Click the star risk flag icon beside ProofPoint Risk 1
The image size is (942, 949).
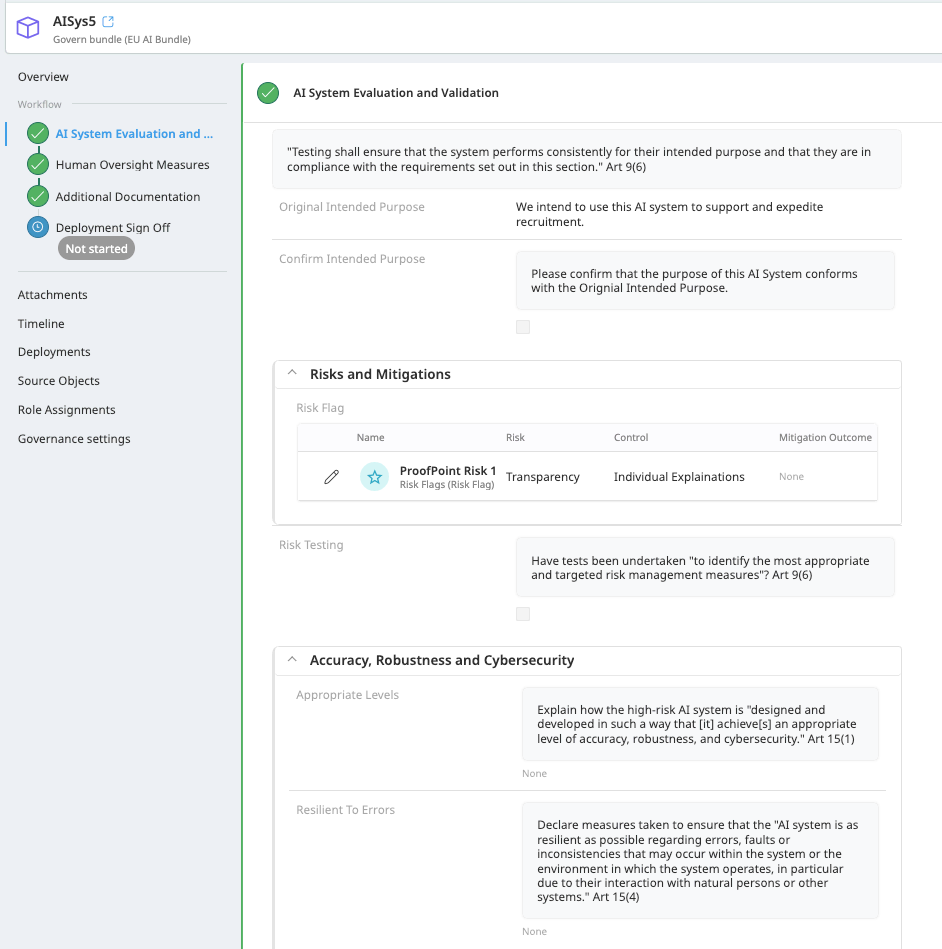coord(374,476)
